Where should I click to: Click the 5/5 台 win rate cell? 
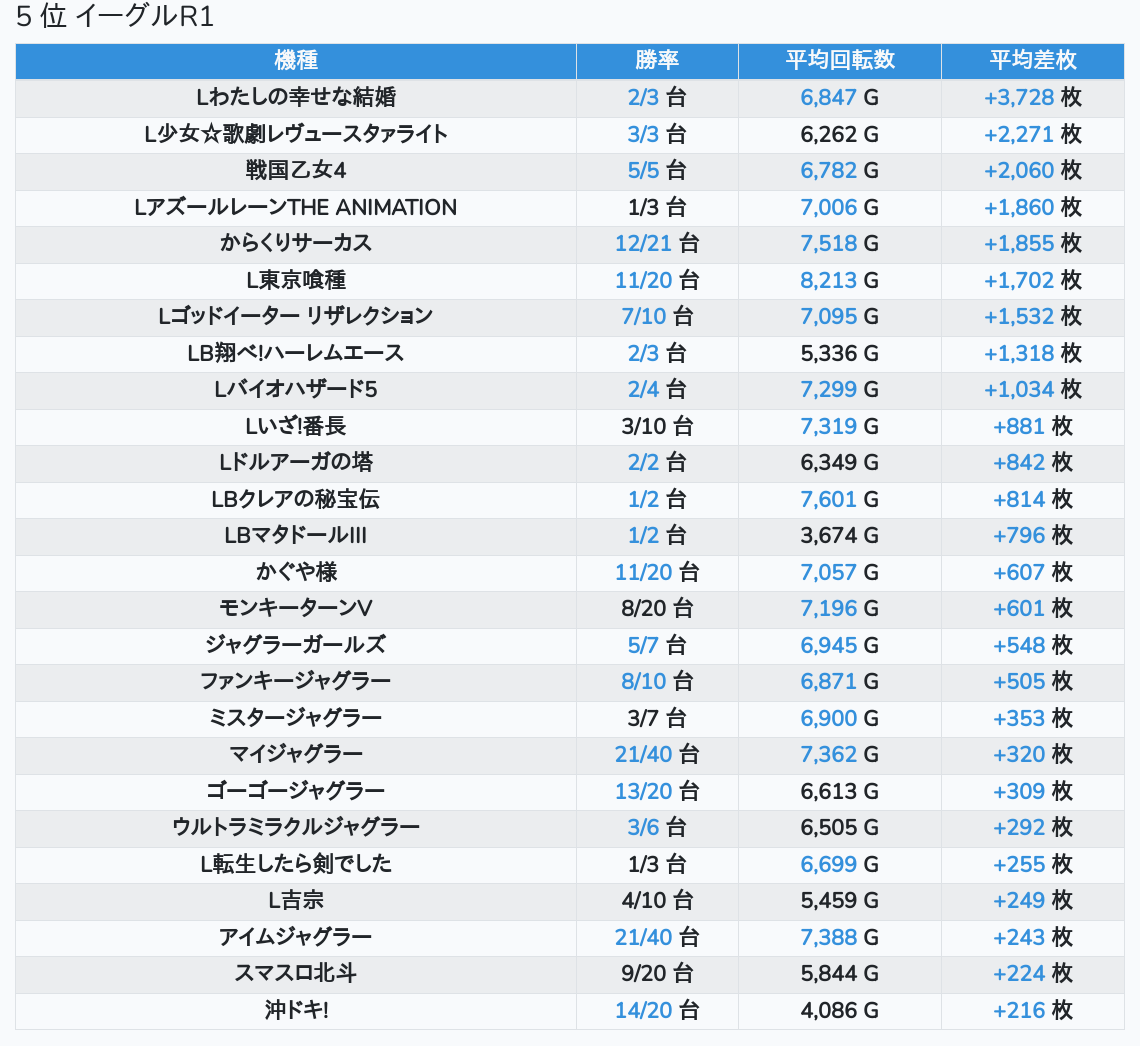(x=657, y=171)
